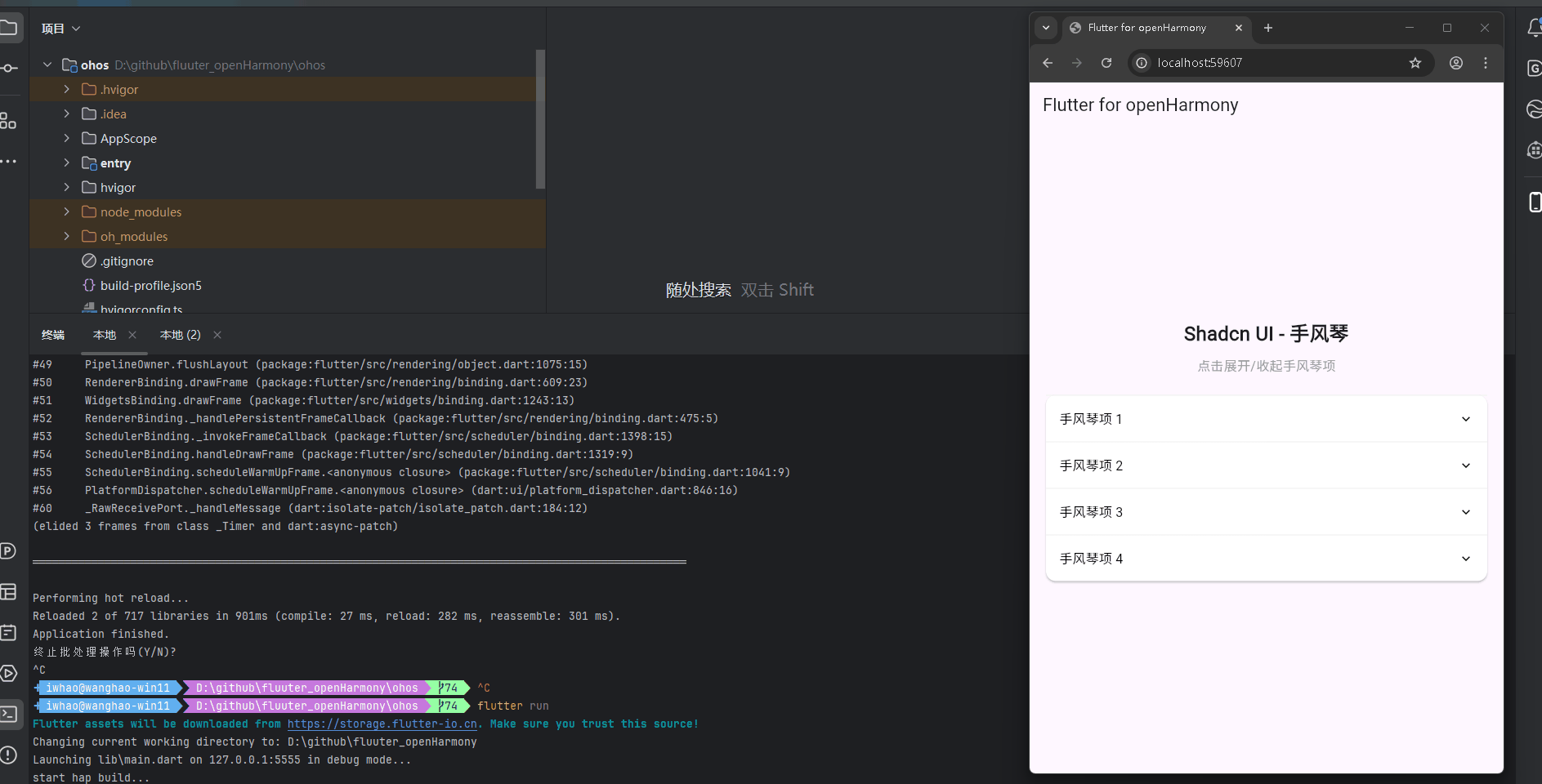Click the 'Performing hot reload...' terminal line
Image resolution: width=1542 pixels, height=784 pixels.
(x=110, y=598)
